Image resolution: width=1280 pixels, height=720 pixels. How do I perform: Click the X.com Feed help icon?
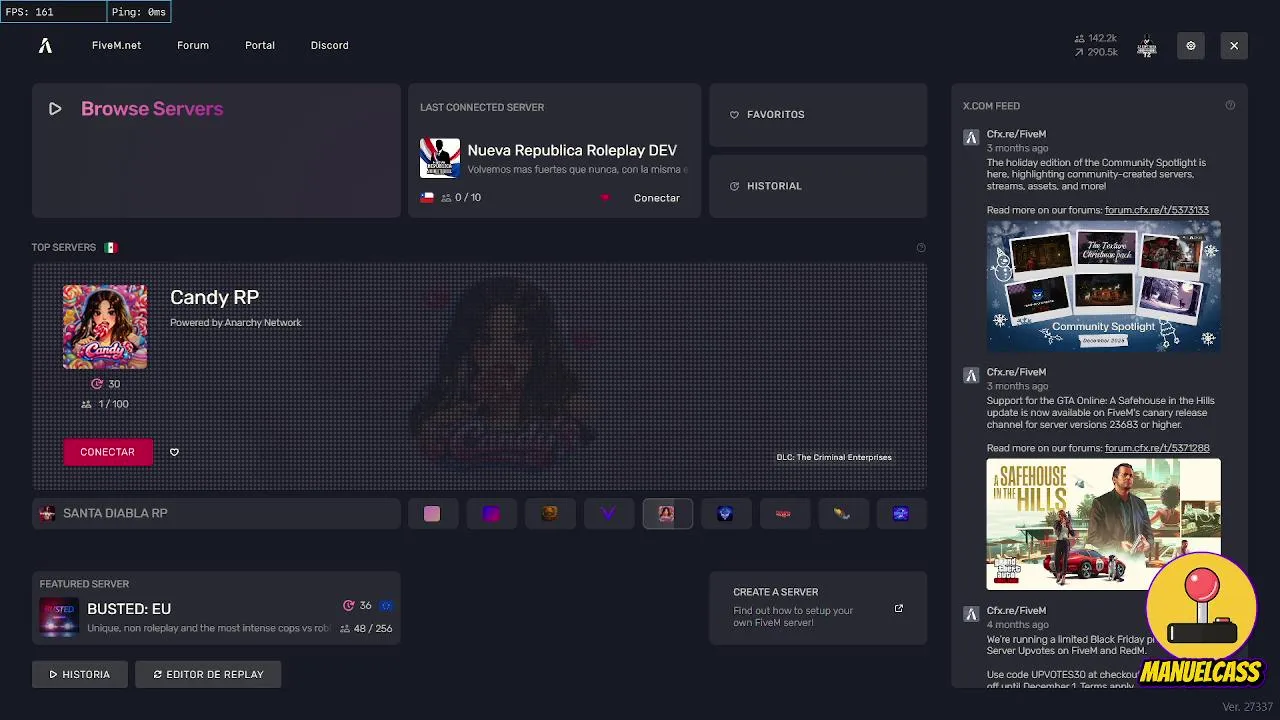point(1230,106)
